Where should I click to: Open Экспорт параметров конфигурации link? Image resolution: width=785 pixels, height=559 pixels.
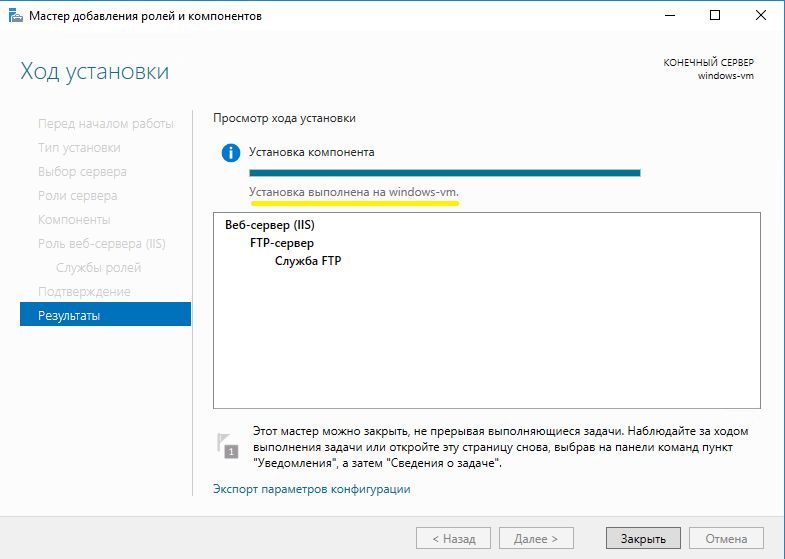[x=311, y=489]
